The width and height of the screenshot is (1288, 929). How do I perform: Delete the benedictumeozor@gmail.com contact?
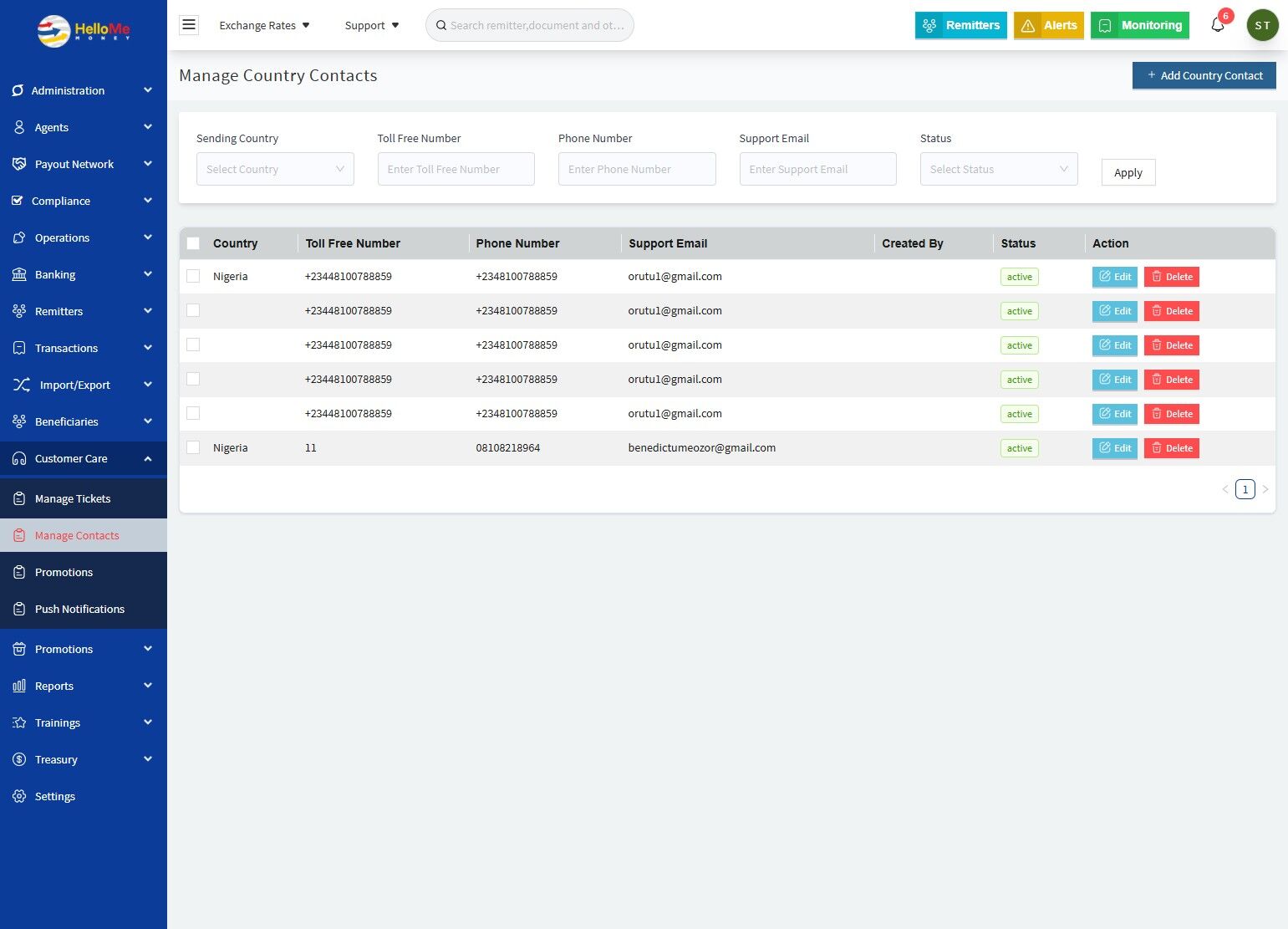click(x=1171, y=448)
